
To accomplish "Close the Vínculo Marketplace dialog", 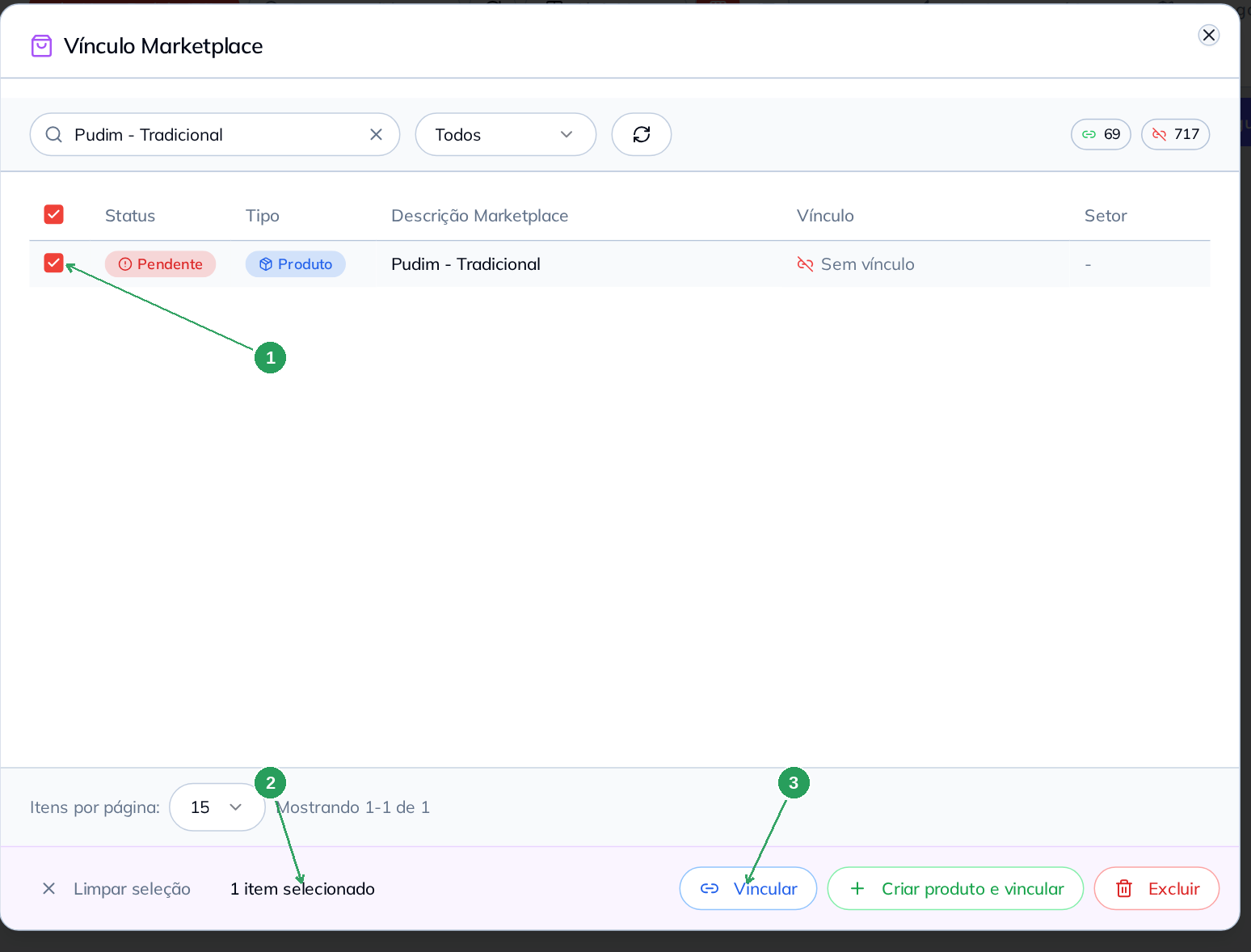I will pyautogui.click(x=1208, y=35).
